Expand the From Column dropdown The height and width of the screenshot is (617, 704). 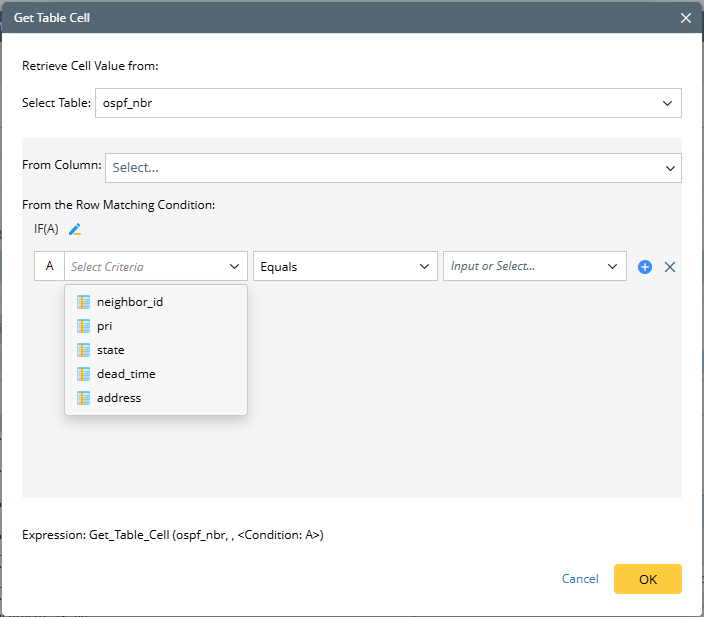tap(393, 168)
